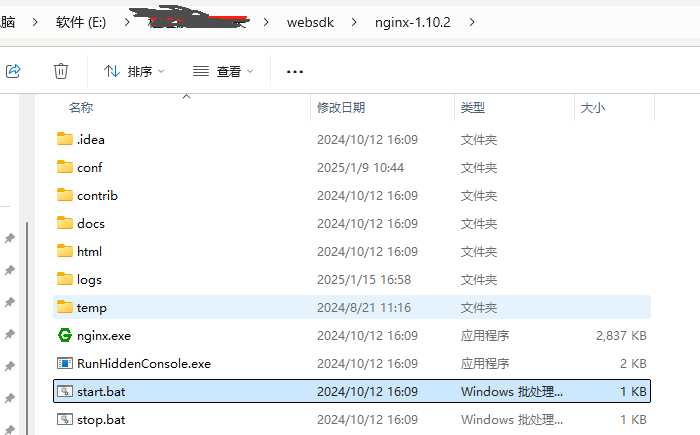
Task: Click the Share icon in toolbar
Action: click(x=13, y=71)
